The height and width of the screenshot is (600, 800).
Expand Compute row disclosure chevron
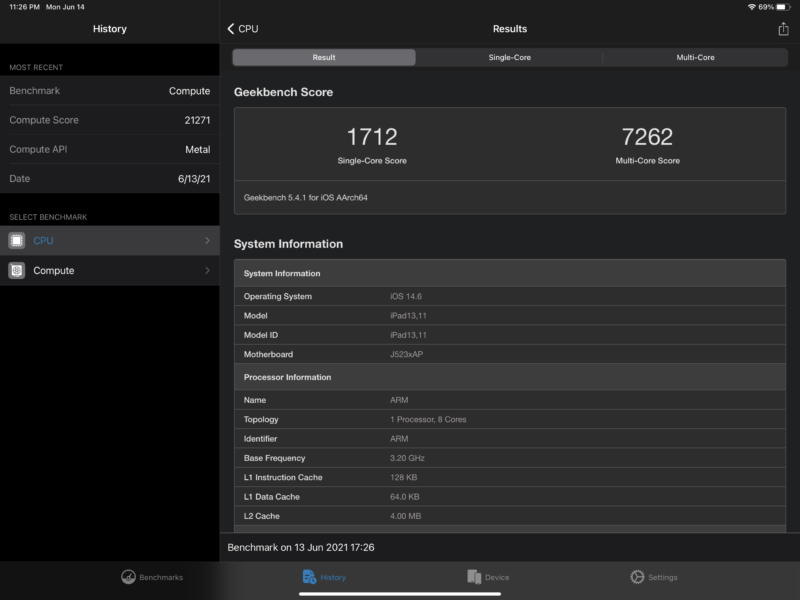[207, 270]
